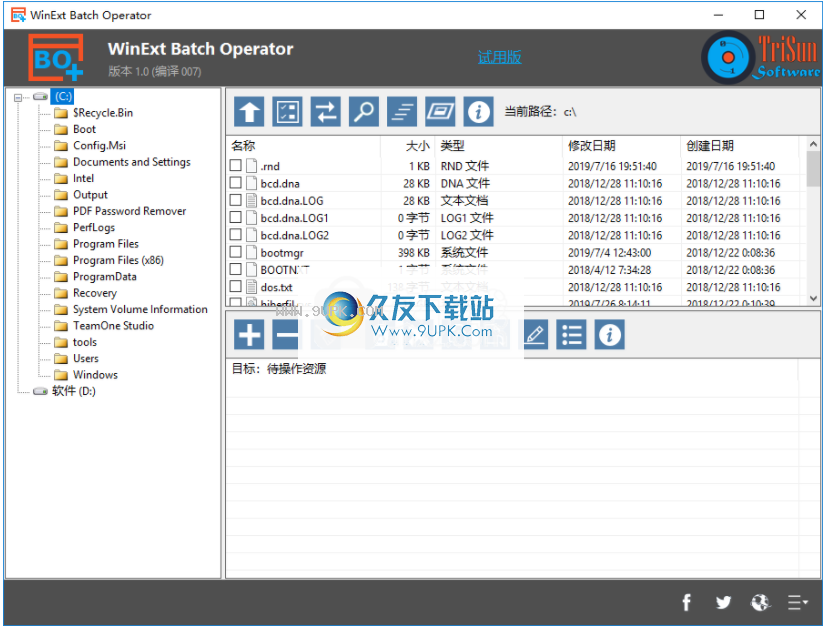Image resolution: width=823 pixels, height=628 pixels.
Task: Open info icon in file toolbar
Action: 479,111
